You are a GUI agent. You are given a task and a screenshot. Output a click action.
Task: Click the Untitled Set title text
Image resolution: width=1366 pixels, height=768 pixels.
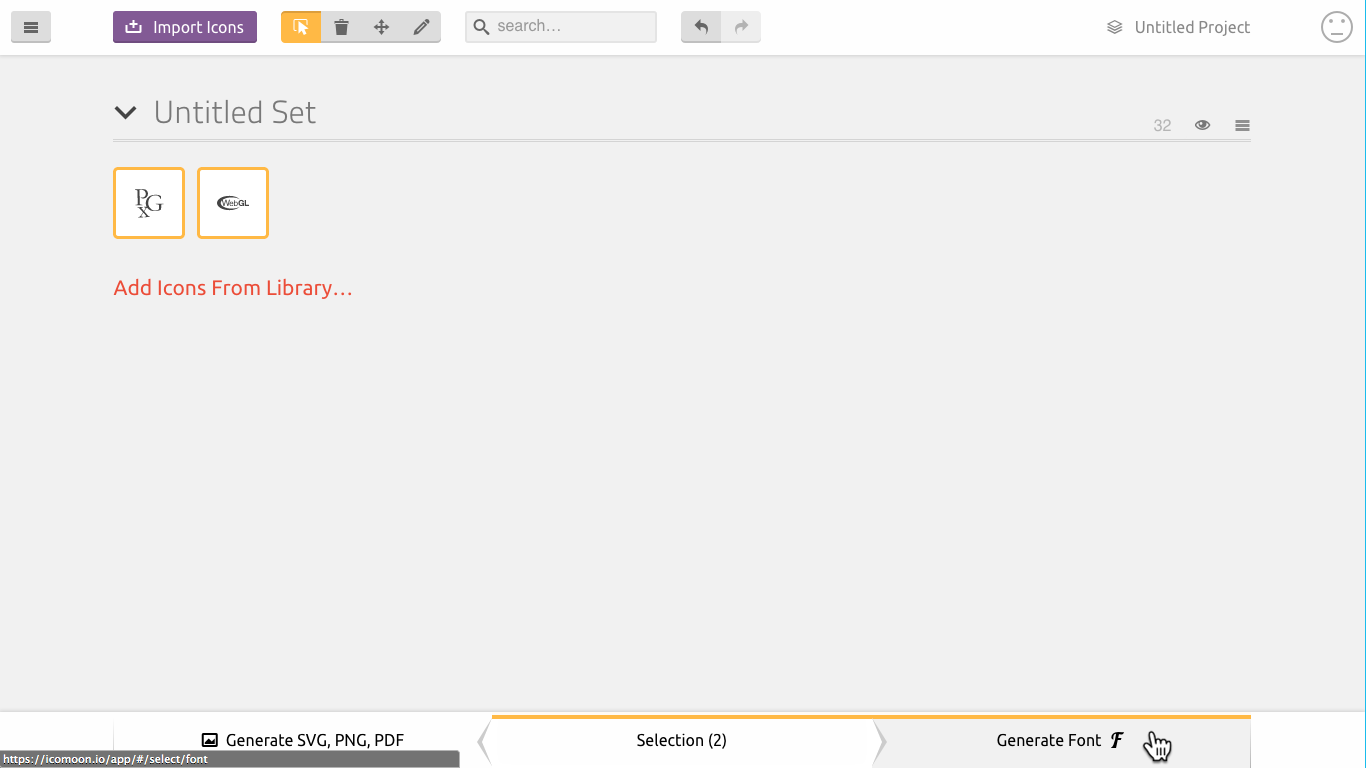point(235,112)
